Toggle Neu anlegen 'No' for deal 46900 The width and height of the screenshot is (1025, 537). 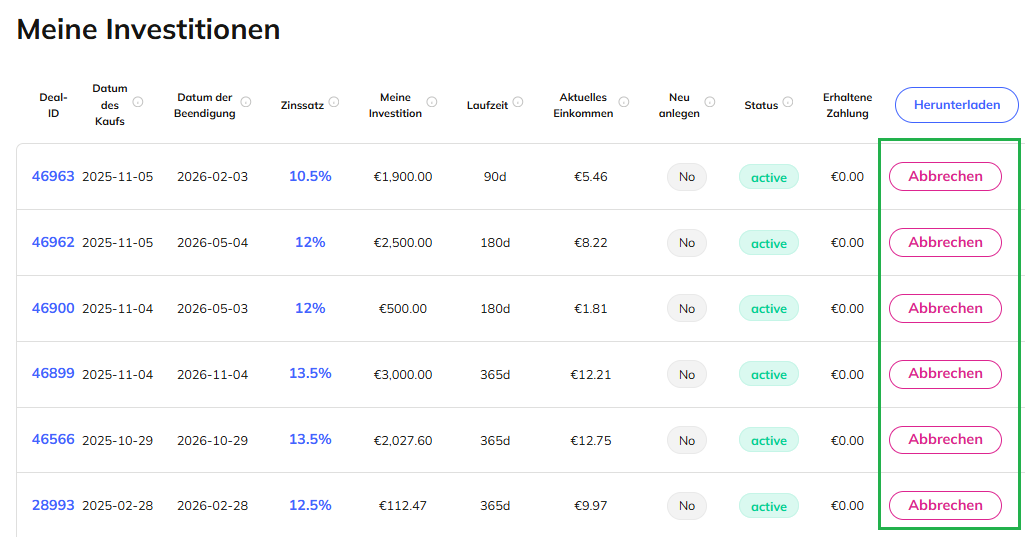click(x=687, y=309)
